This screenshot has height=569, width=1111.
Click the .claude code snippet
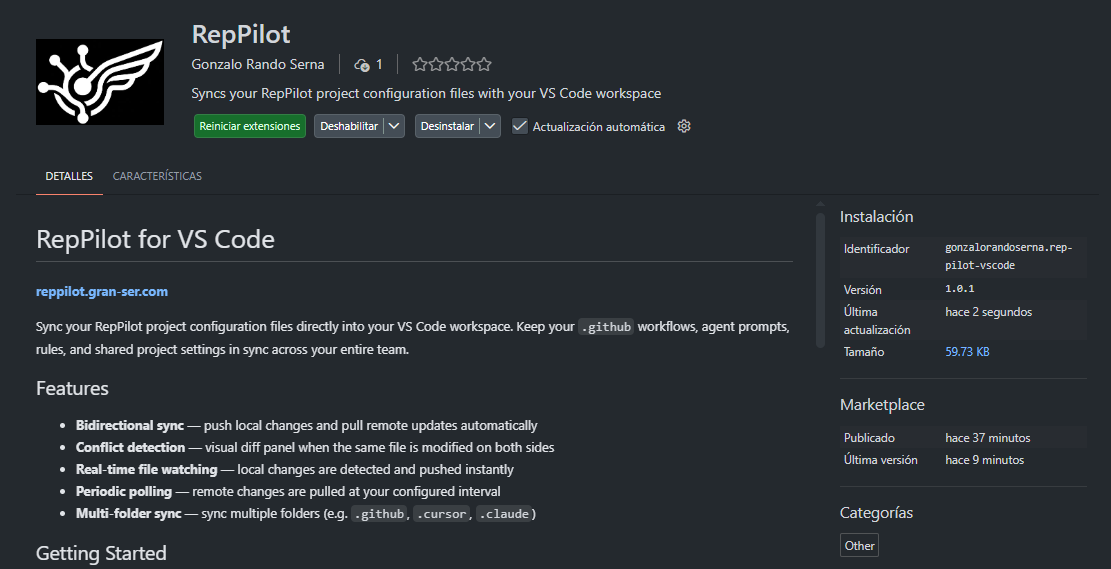pyautogui.click(x=503, y=514)
